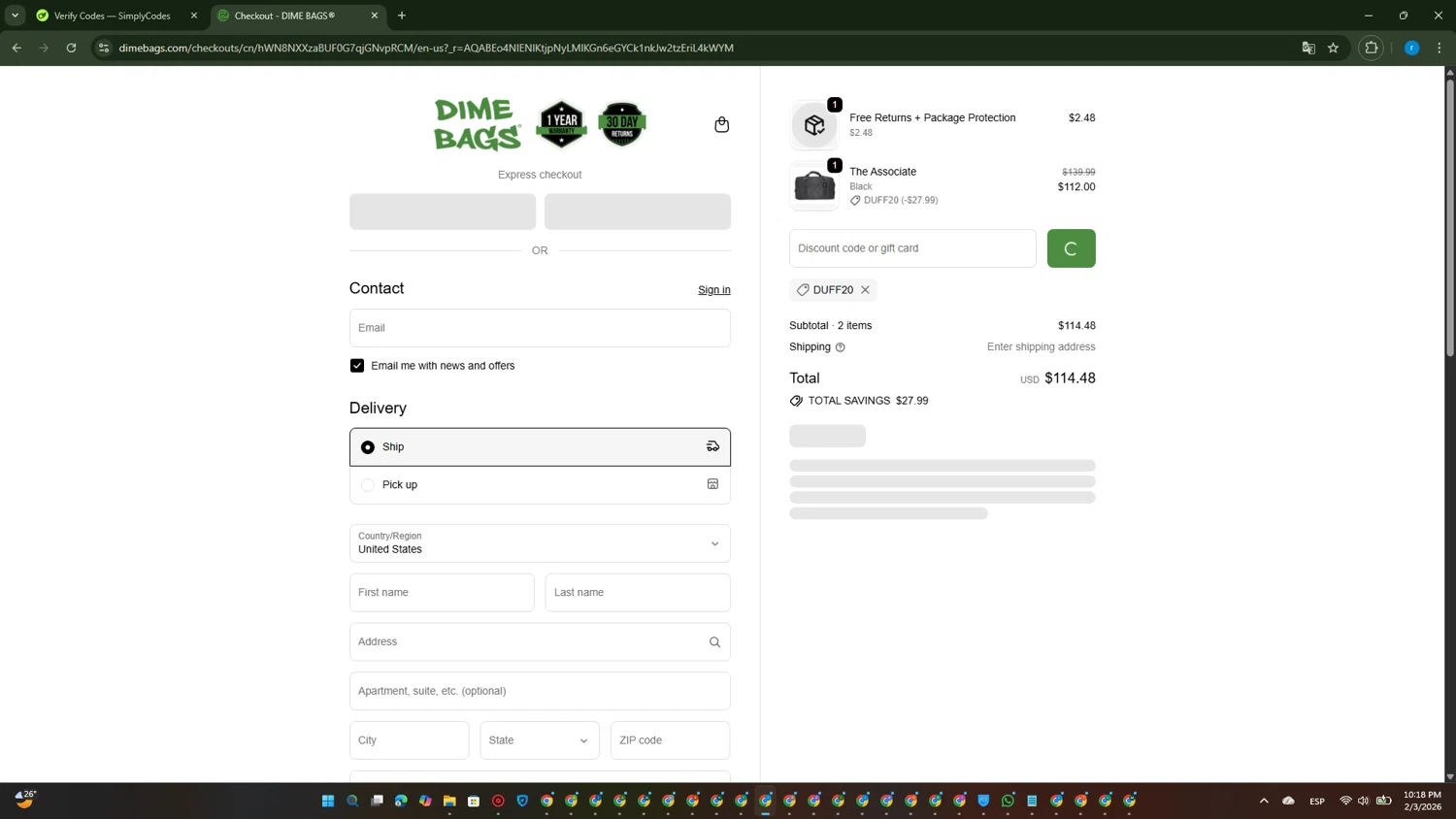Click the address search magnifier icon

point(714,642)
